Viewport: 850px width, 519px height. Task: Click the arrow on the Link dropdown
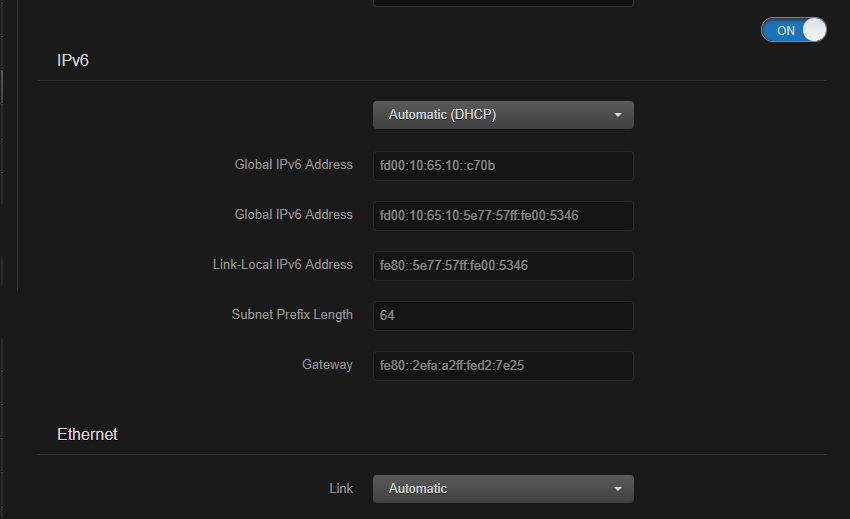tap(618, 489)
